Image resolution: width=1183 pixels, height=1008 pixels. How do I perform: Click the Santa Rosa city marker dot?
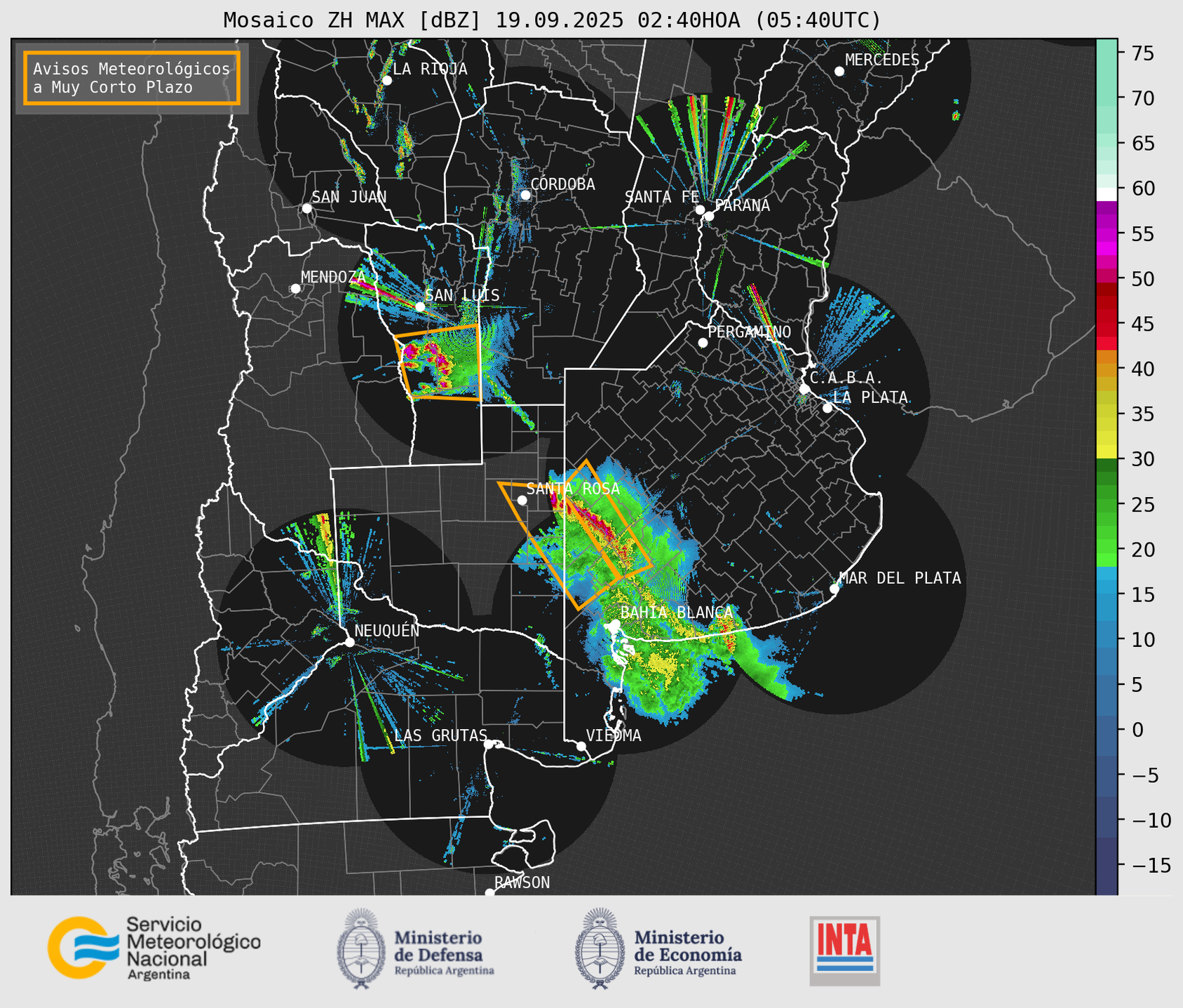coord(522,500)
